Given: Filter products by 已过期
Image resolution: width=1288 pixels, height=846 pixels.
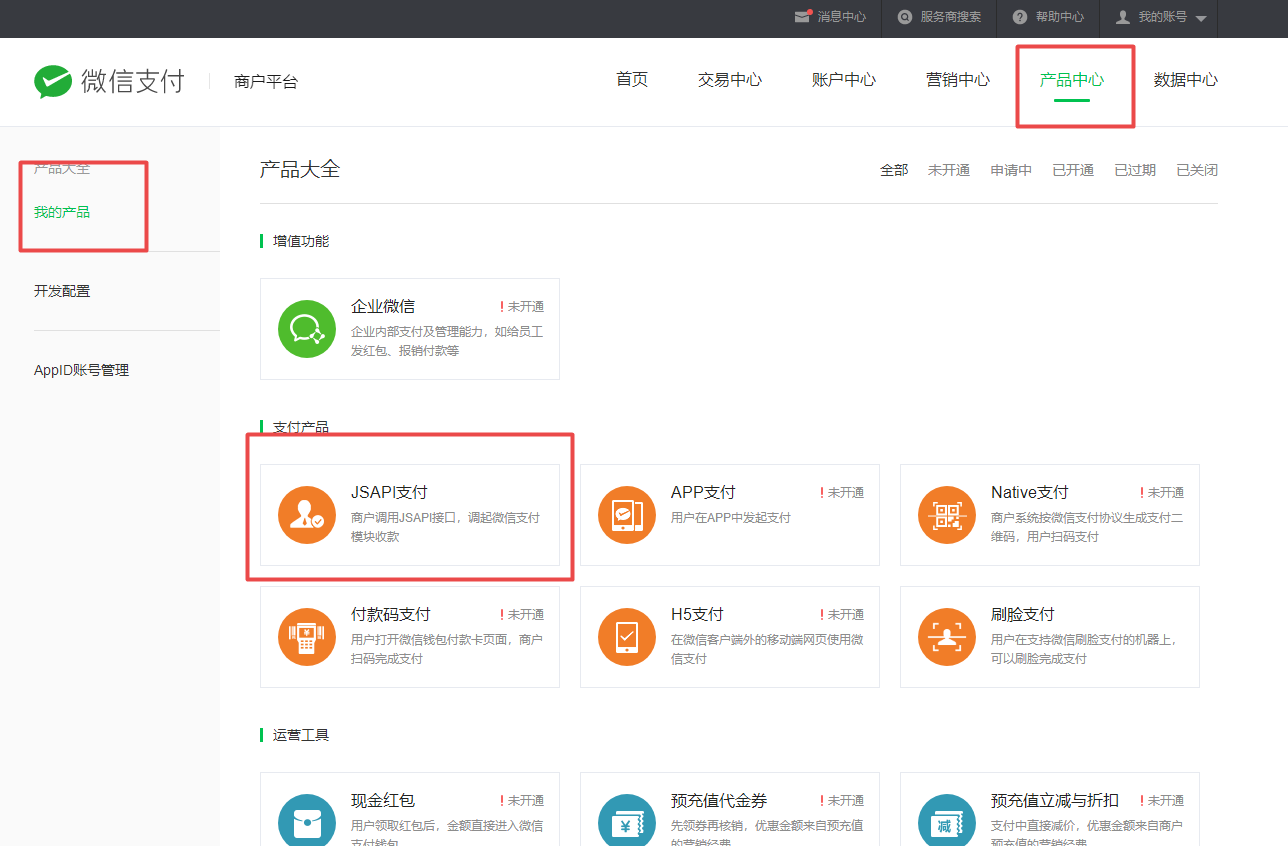Looking at the screenshot, I should click(x=1135, y=170).
